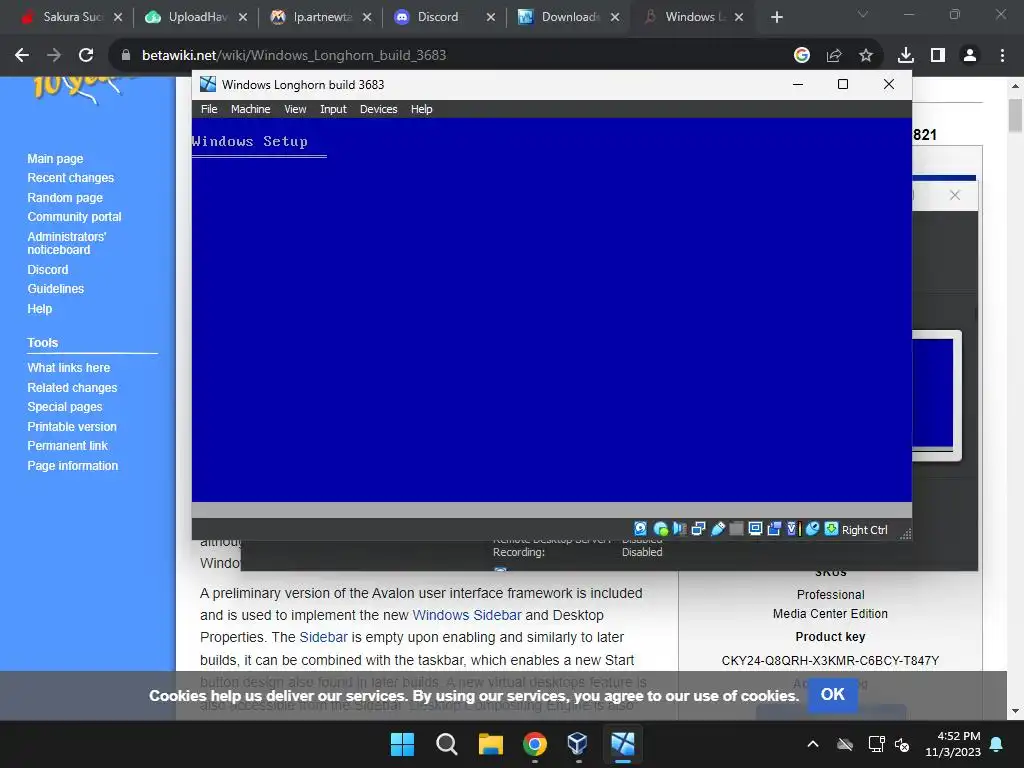Viewport: 1024px width, 768px height.
Task: Close the Discord browser tab
Action: pos(490,17)
